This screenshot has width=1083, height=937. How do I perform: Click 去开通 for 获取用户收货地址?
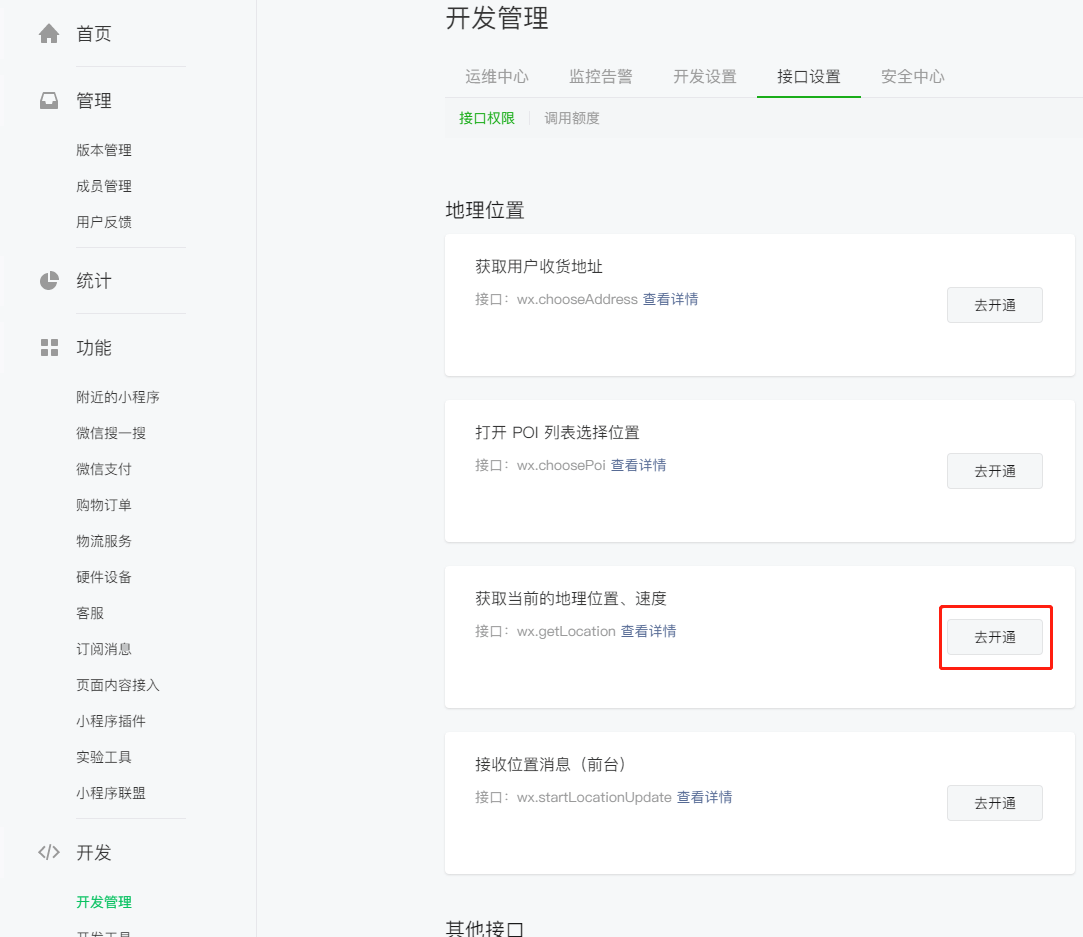pos(994,305)
